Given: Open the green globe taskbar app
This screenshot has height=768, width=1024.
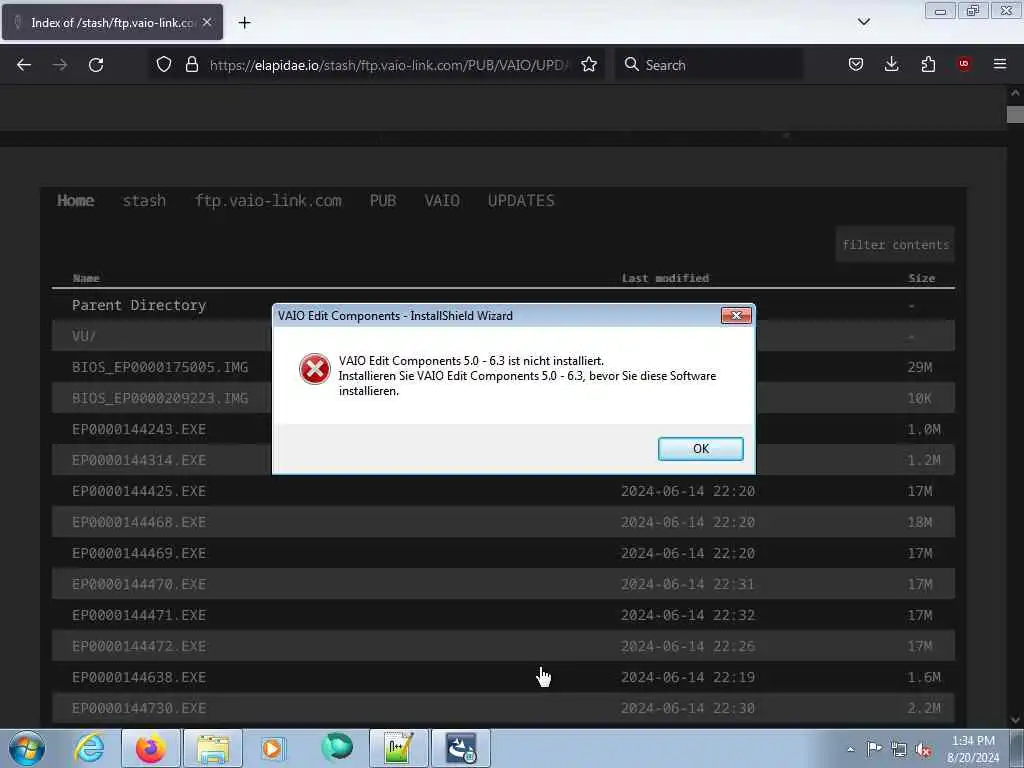Looking at the screenshot, I should (x=336, y=748).
